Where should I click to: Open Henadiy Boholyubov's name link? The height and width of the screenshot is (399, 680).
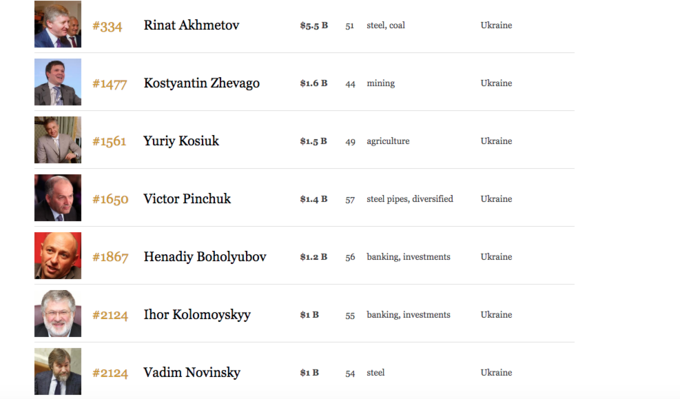205,257
